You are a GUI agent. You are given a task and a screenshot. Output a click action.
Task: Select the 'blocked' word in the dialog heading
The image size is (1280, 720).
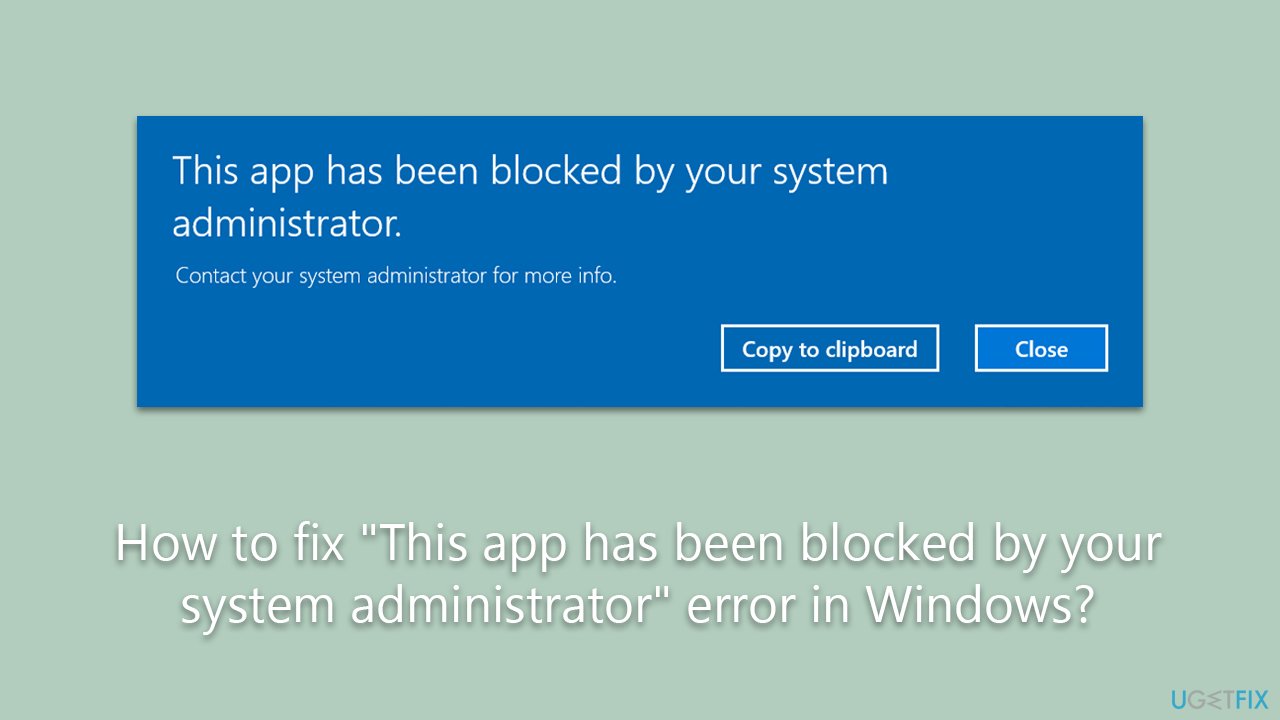point(558,171)
